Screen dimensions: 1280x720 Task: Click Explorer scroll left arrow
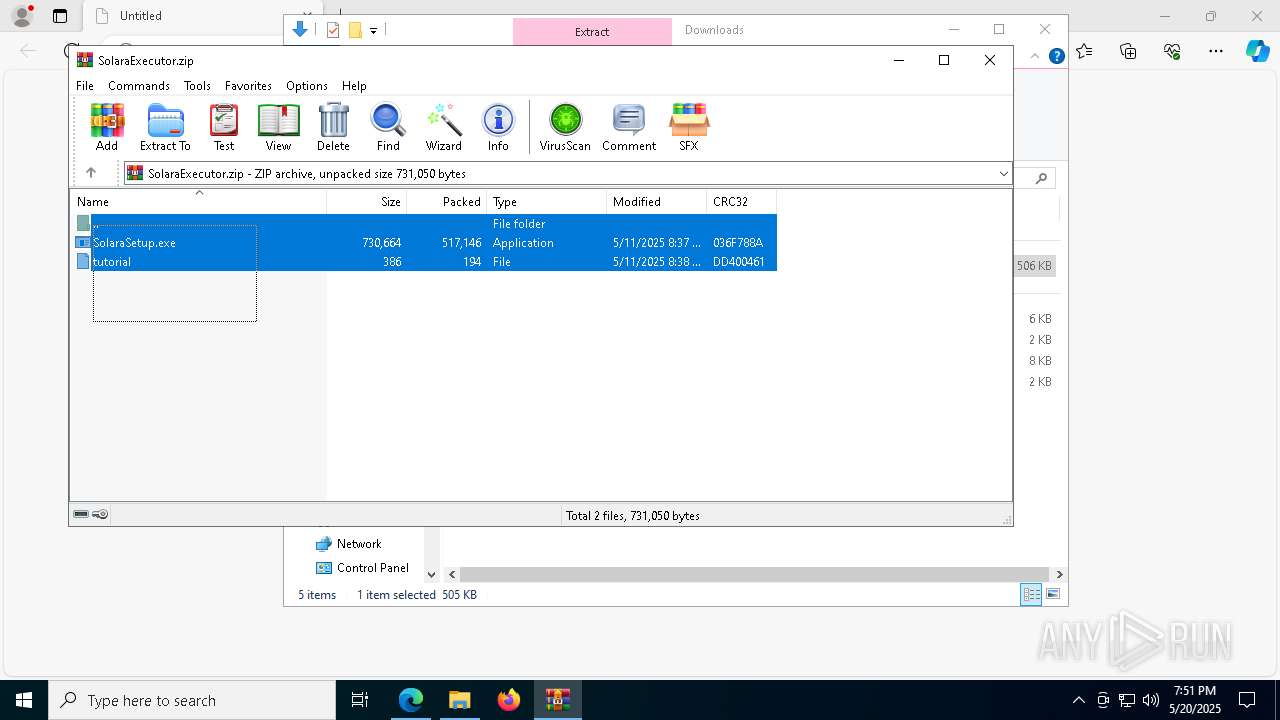(x=452, y=574)
